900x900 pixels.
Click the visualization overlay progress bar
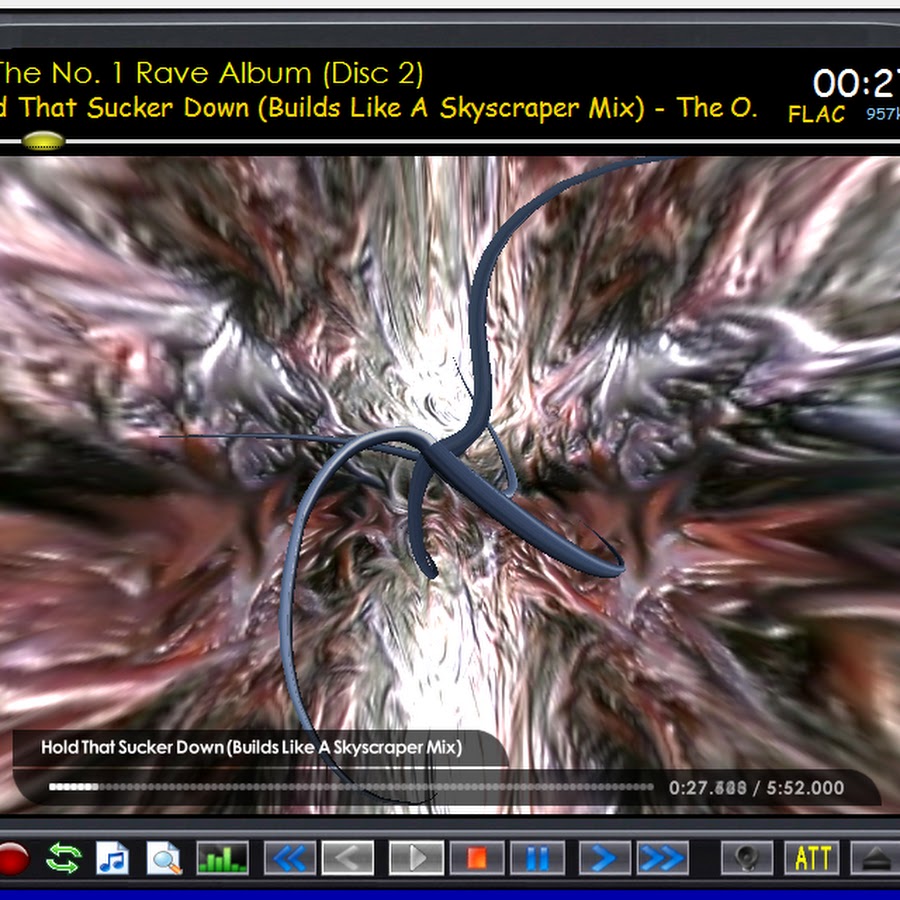[350, 788]
